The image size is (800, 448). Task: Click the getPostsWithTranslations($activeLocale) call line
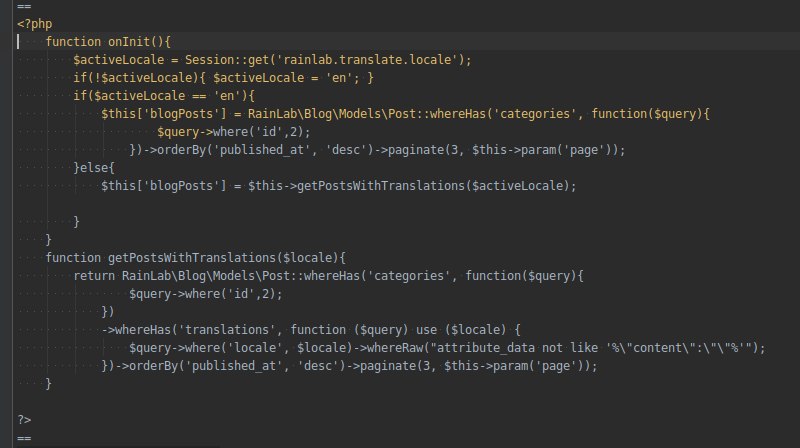339,186
